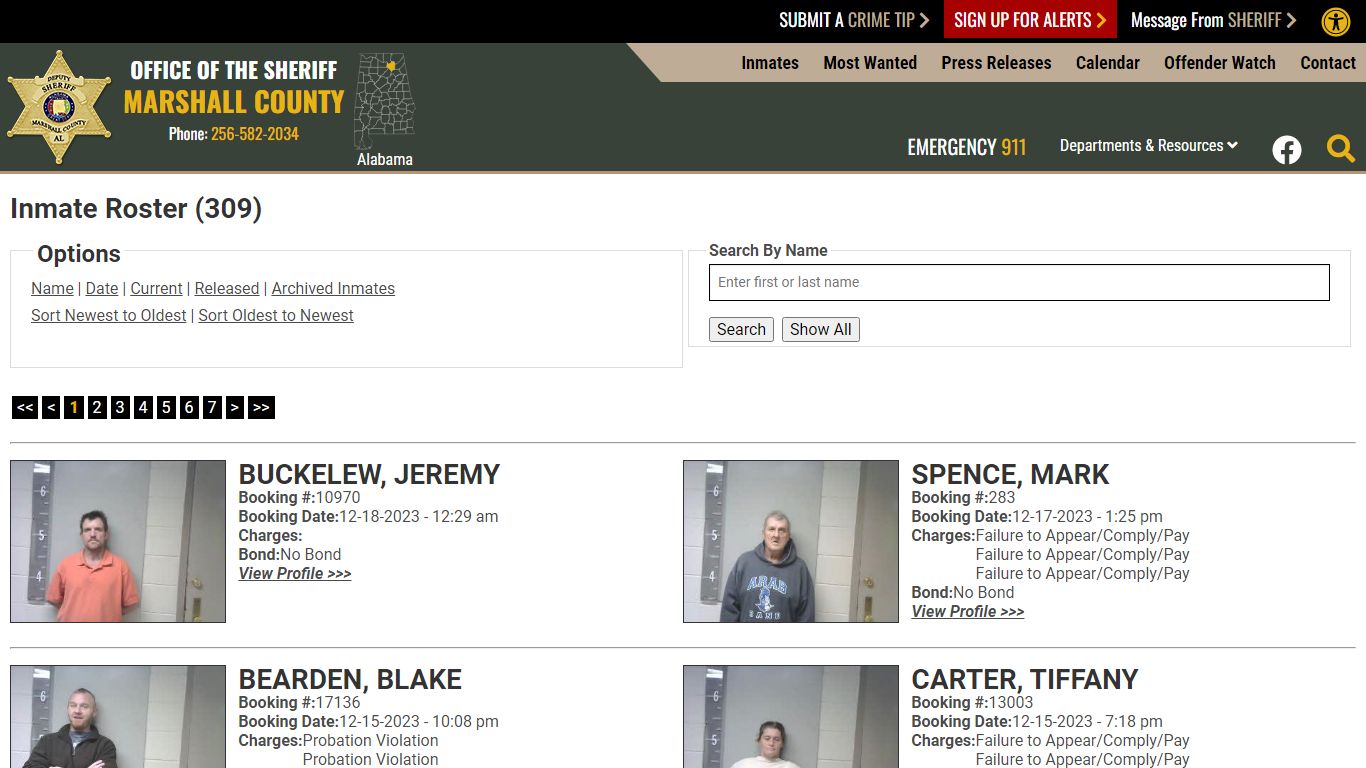Click Submit a Crime Tip
The width and height of the screenshot is (1366, 768).
(854, 20)
